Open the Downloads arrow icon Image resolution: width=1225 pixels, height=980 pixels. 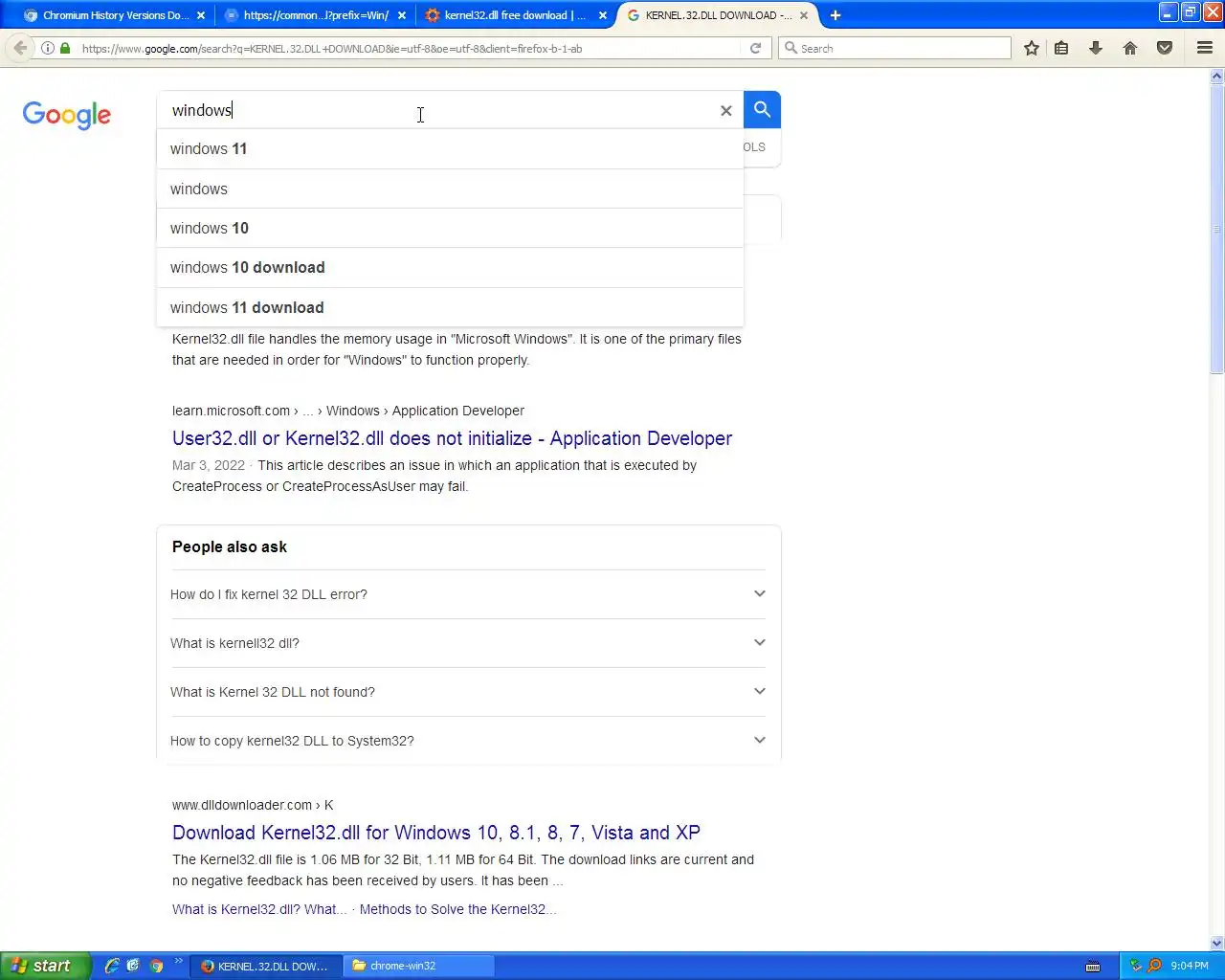click(1096, 48)
